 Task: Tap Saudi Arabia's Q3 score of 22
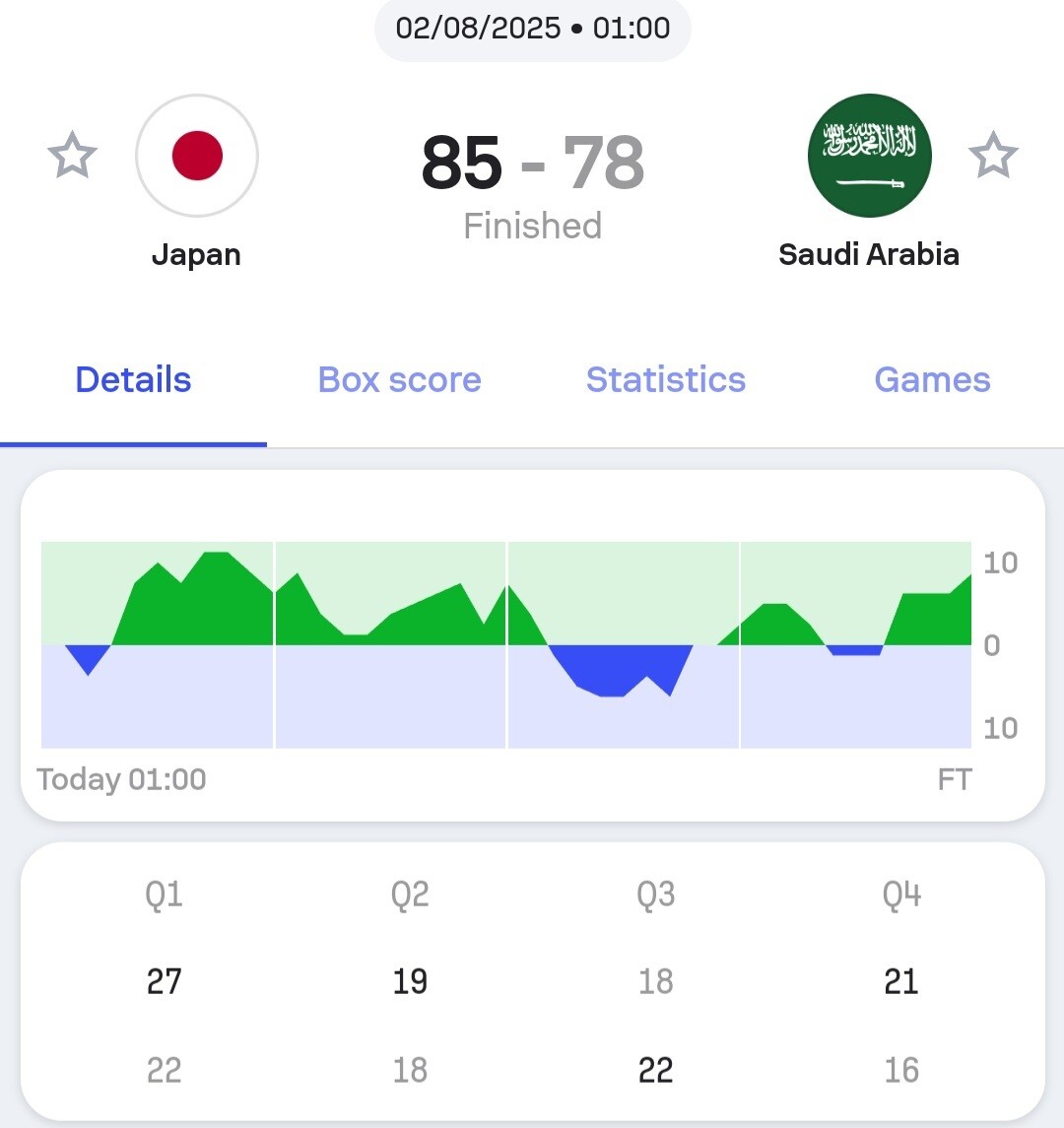click(x=655, y=1070)
